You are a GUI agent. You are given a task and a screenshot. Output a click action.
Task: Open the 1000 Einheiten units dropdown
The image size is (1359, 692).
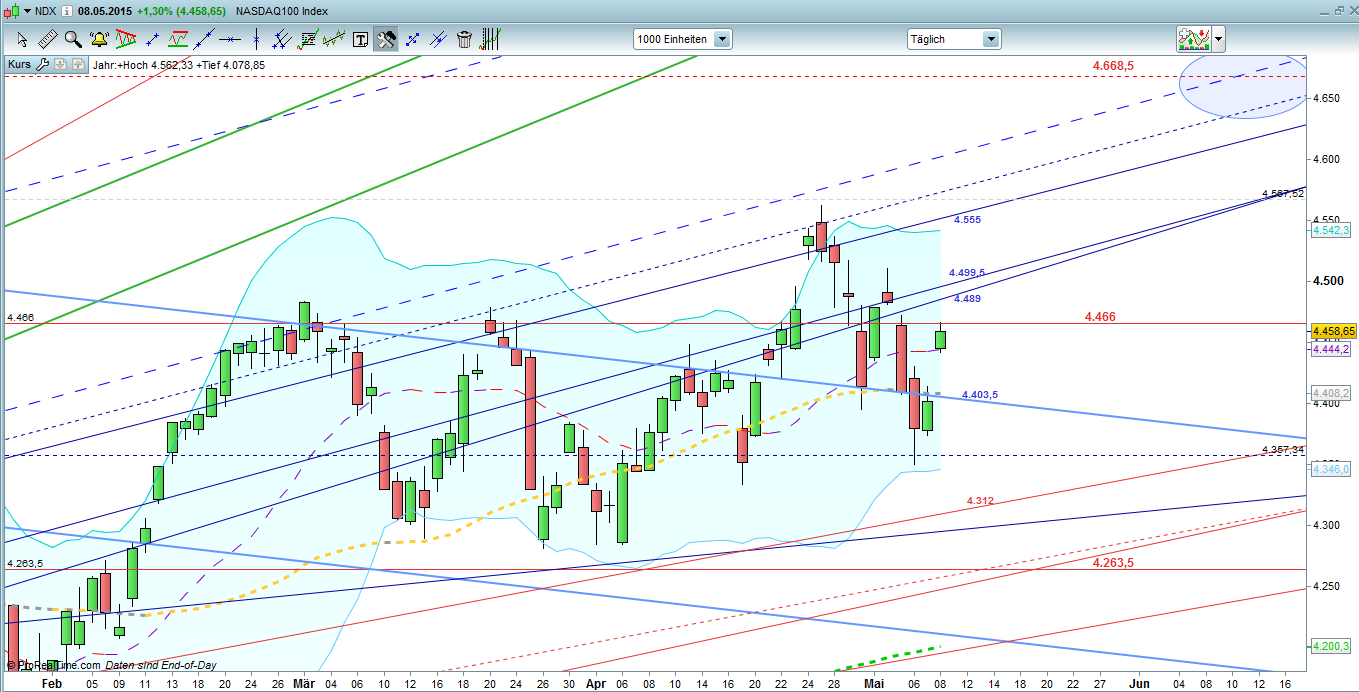coord(682,39)
